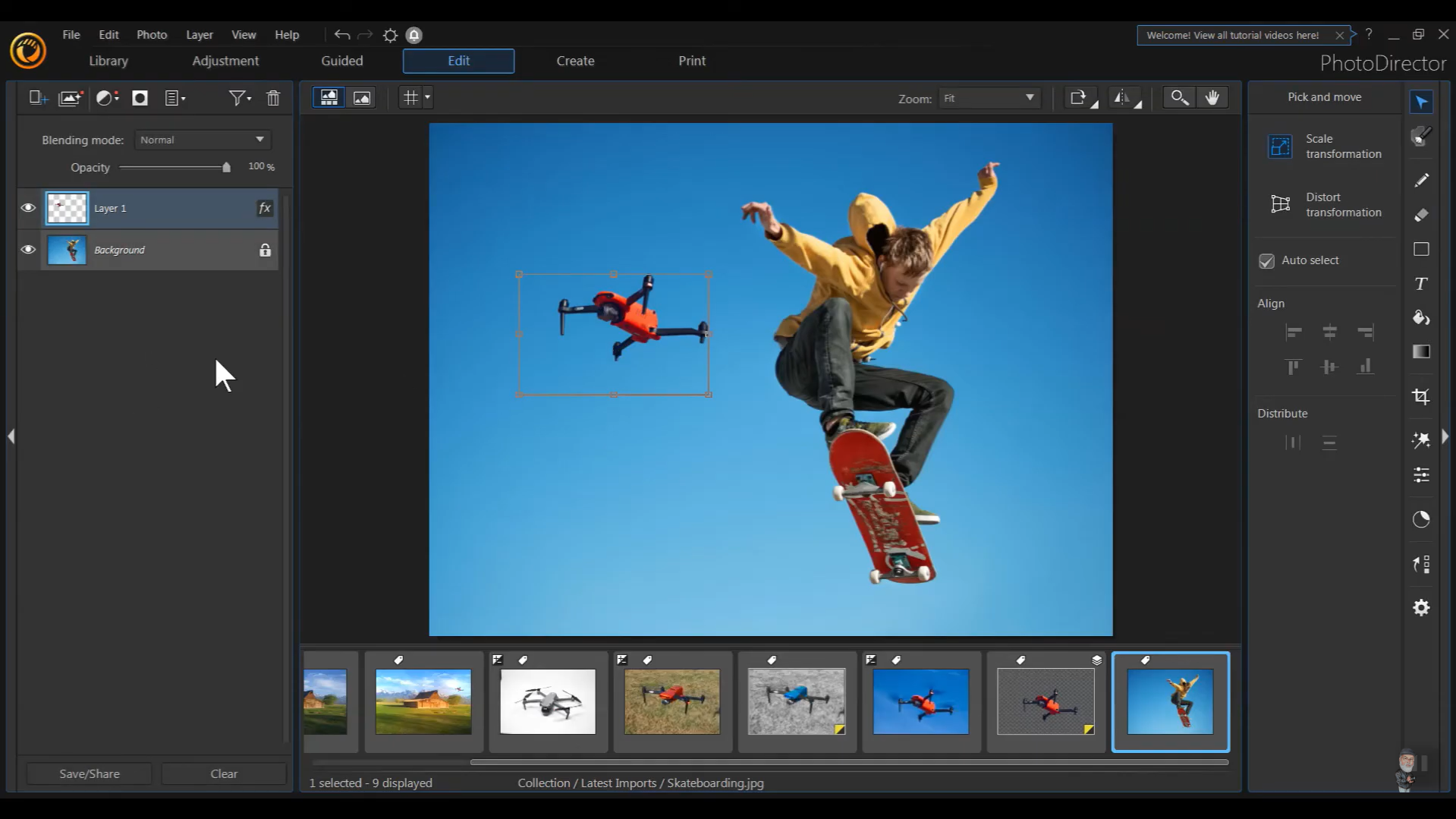
Task: Open the Distort transformation tool
Action: [x=1280, y=204]
